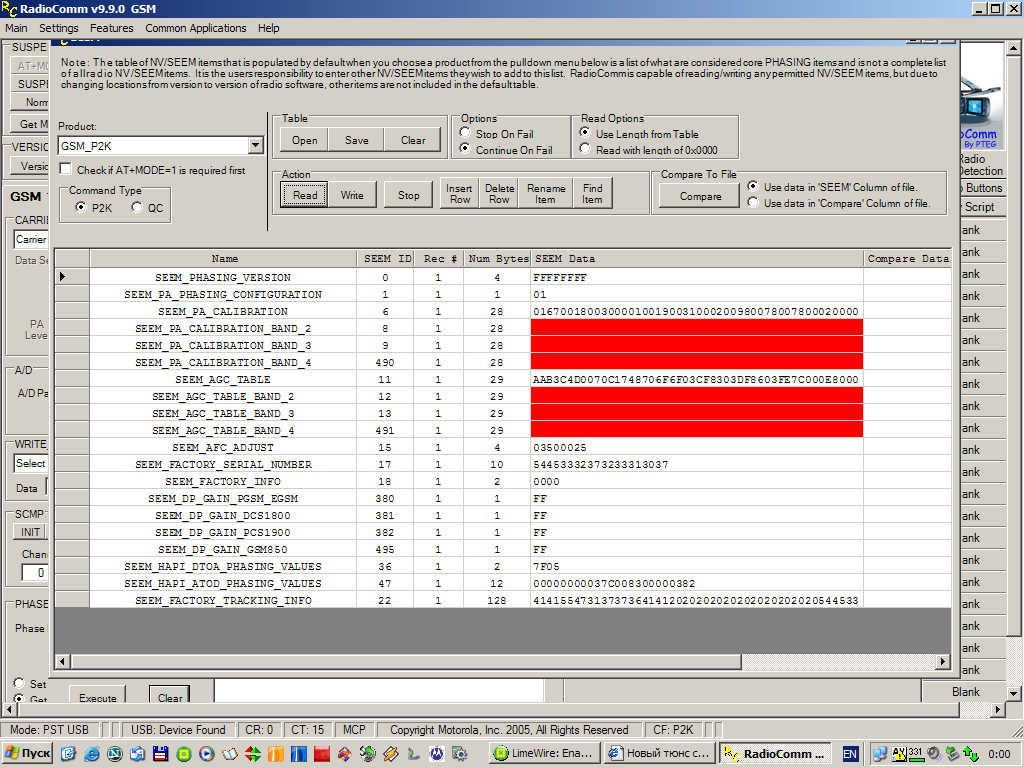Click the Write action button

pyautogui.click(x=352, y=195)
